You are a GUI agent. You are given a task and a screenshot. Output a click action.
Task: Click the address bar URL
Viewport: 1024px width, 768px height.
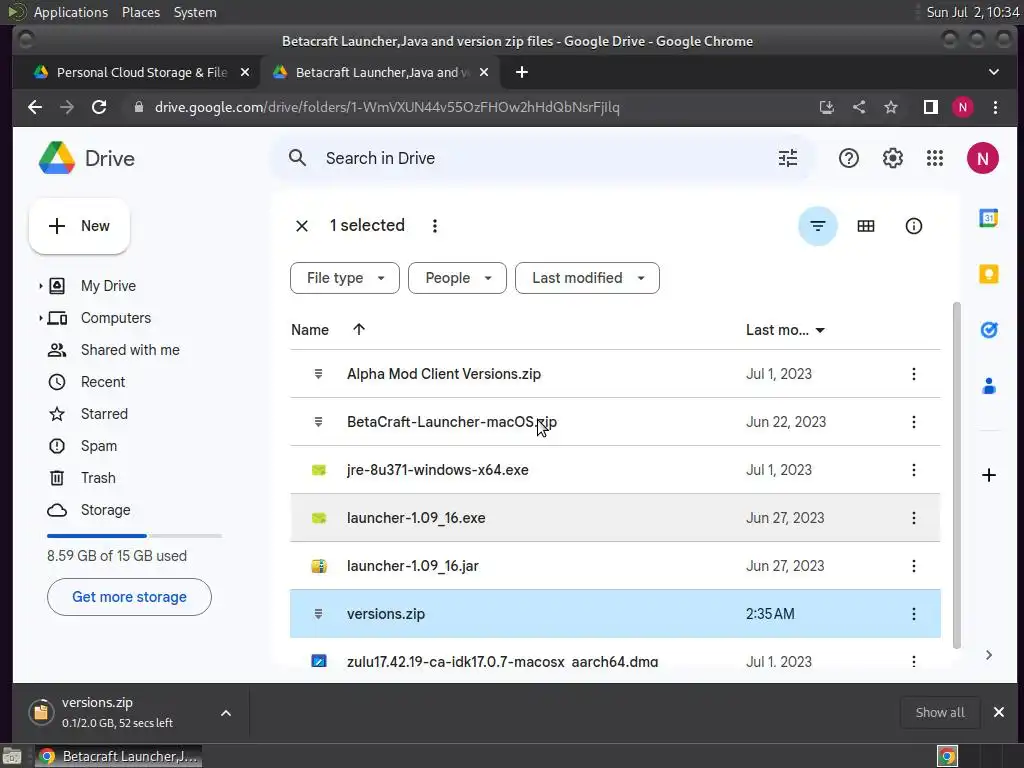tap(387, 107)
